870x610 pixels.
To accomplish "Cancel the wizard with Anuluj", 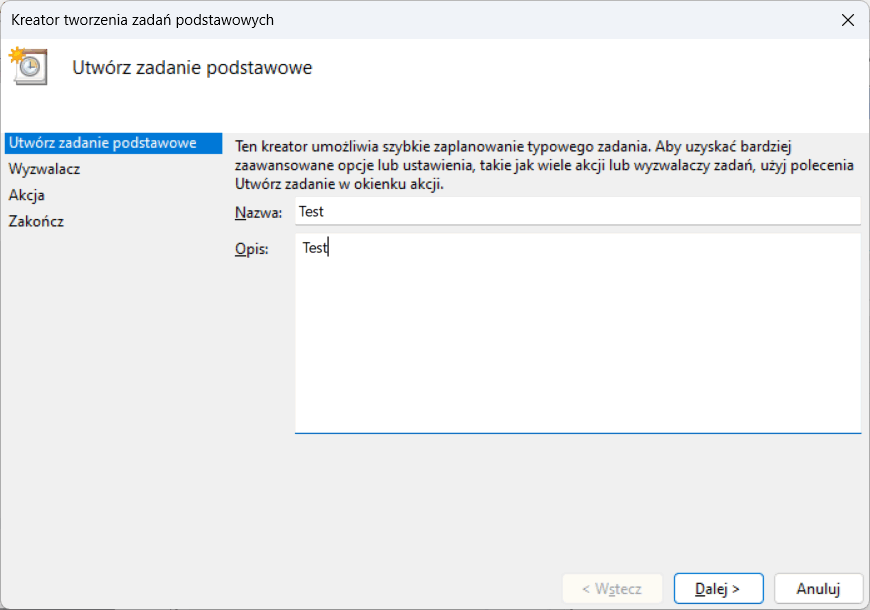I will click(818, 588).
